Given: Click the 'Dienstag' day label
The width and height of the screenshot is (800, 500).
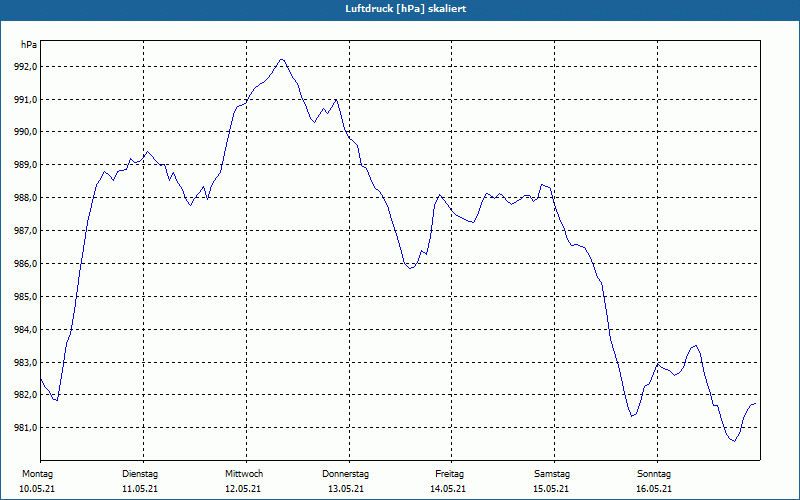Looking at the screenshot, I should [140, 474].
